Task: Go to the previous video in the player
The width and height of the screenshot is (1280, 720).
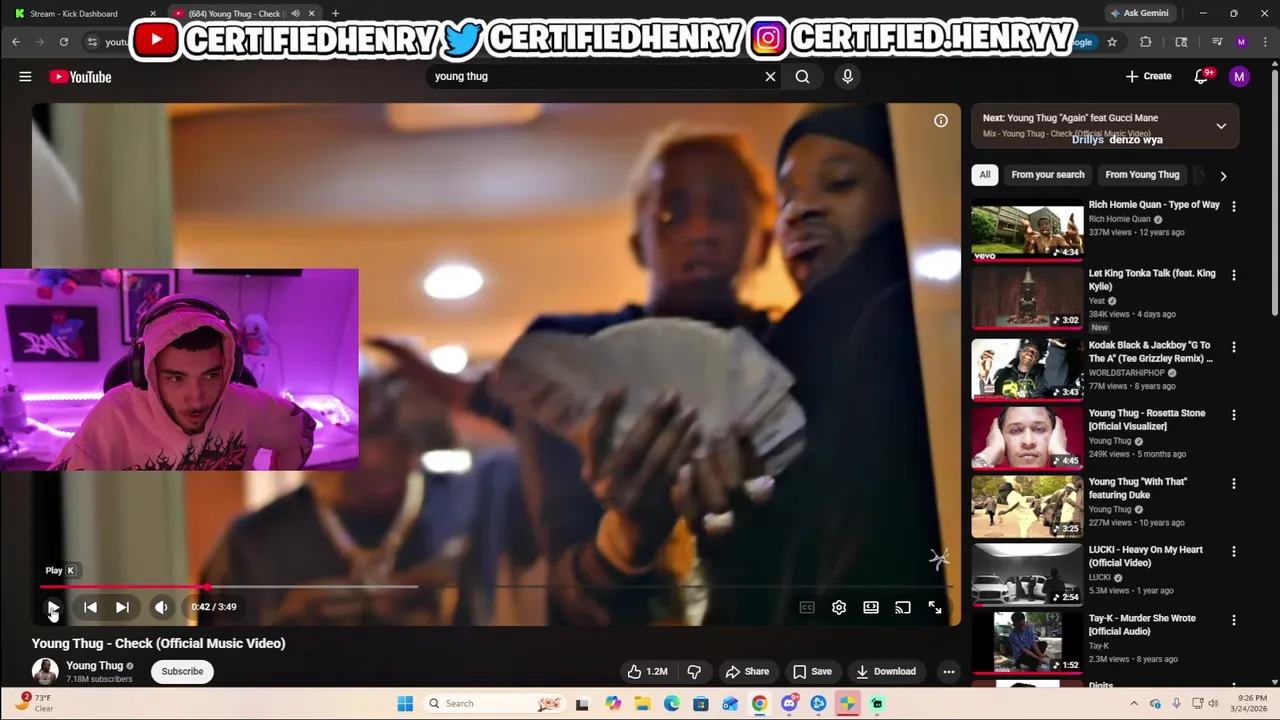Action: click(90, 607)
